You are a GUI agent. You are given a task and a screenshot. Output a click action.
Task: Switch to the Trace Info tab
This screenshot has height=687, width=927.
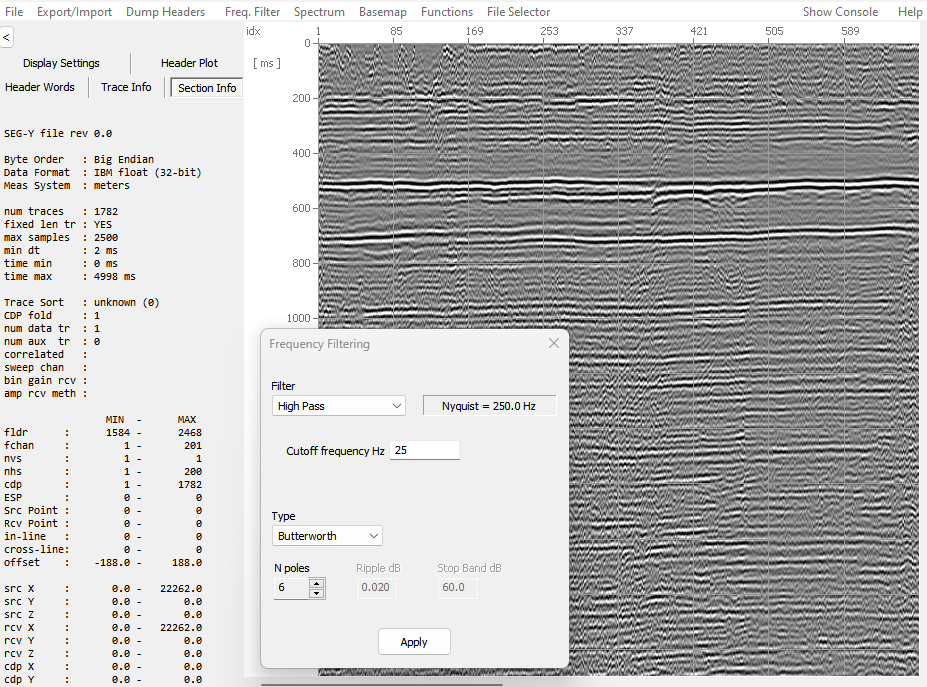[x=126, y=87]
